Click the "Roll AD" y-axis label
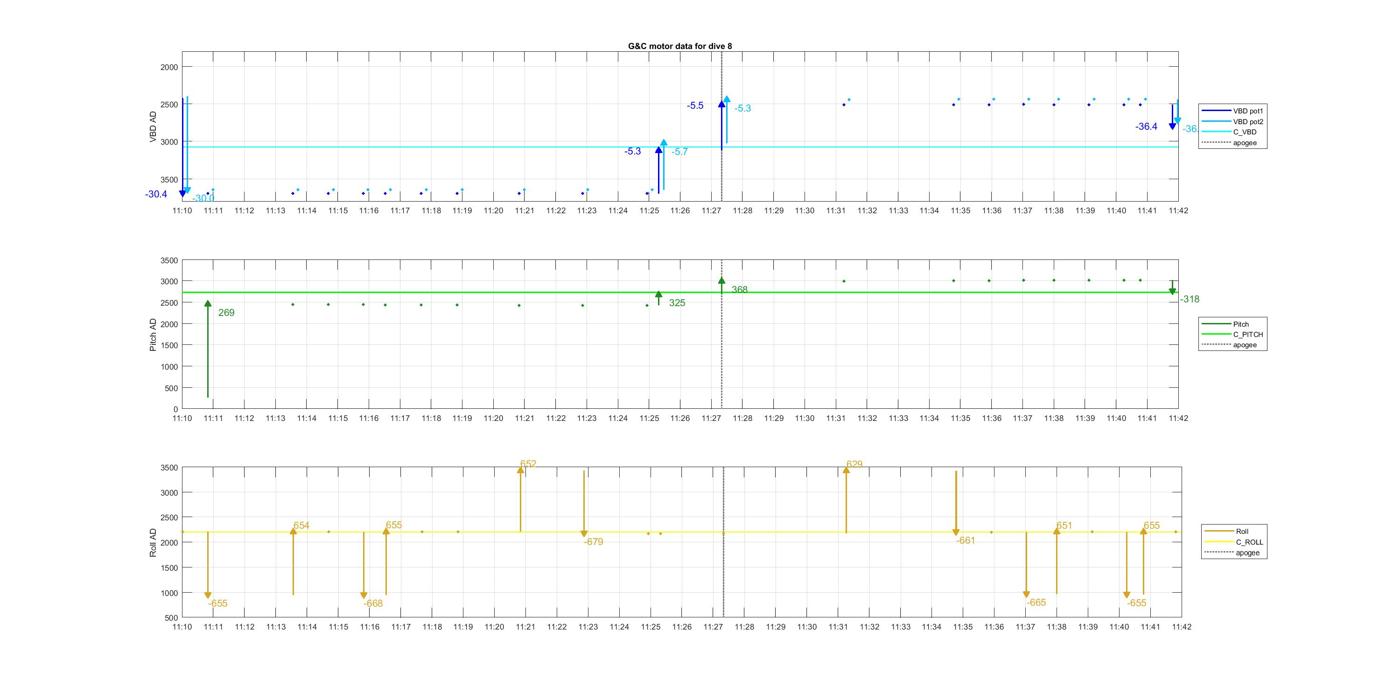Viewport: 1400px width, 693px height. coord(154,542)
